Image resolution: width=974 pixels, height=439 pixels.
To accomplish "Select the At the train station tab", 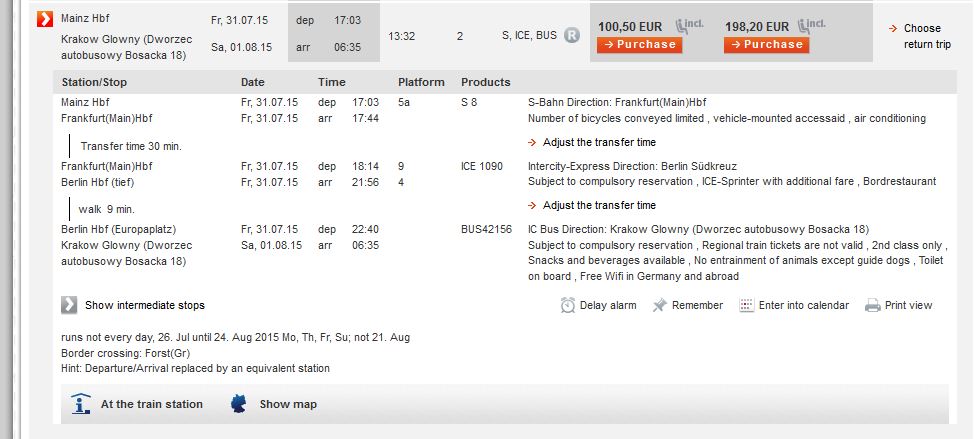I will point(152,404).
